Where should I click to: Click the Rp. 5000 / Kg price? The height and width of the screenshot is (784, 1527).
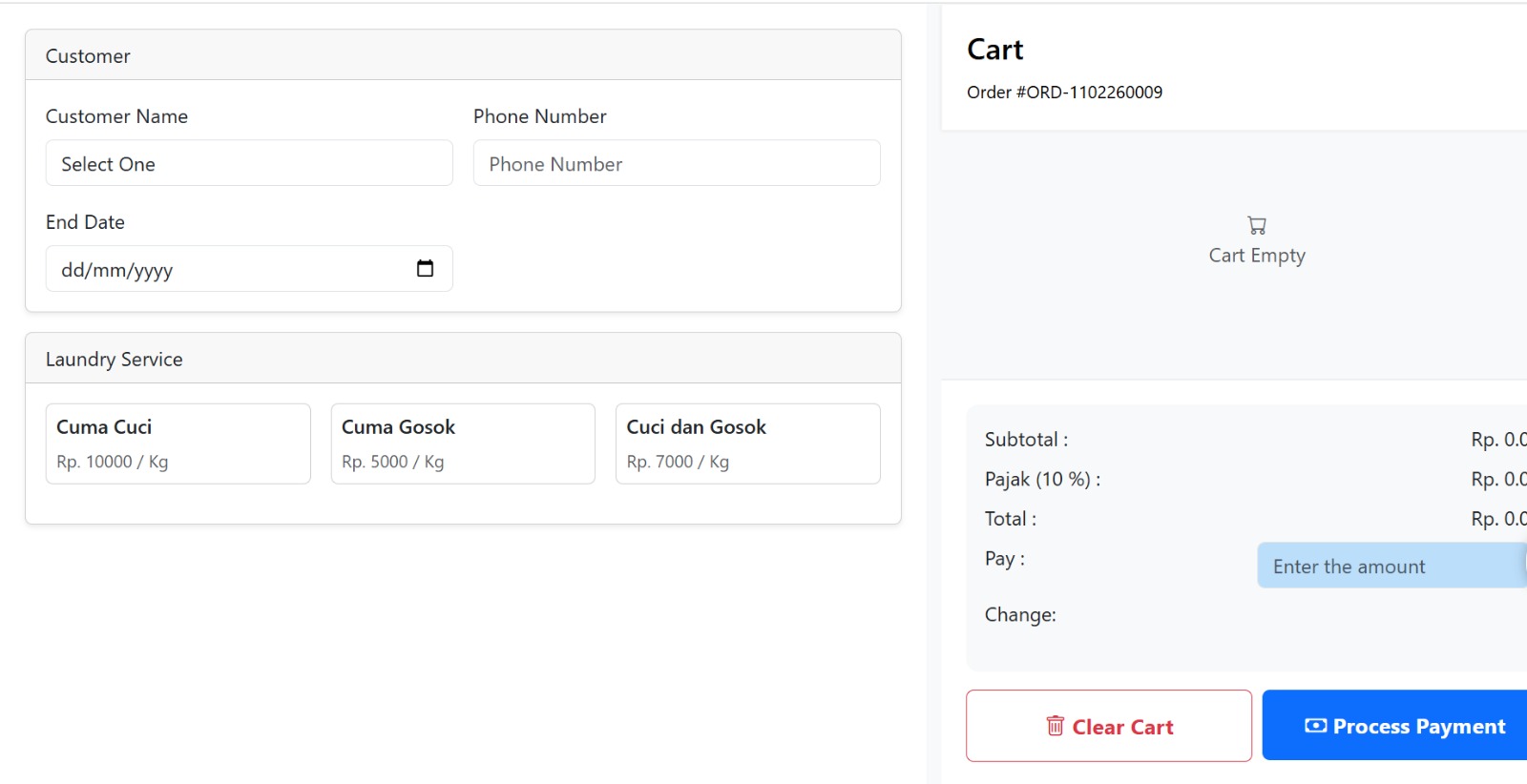[393, 462]
